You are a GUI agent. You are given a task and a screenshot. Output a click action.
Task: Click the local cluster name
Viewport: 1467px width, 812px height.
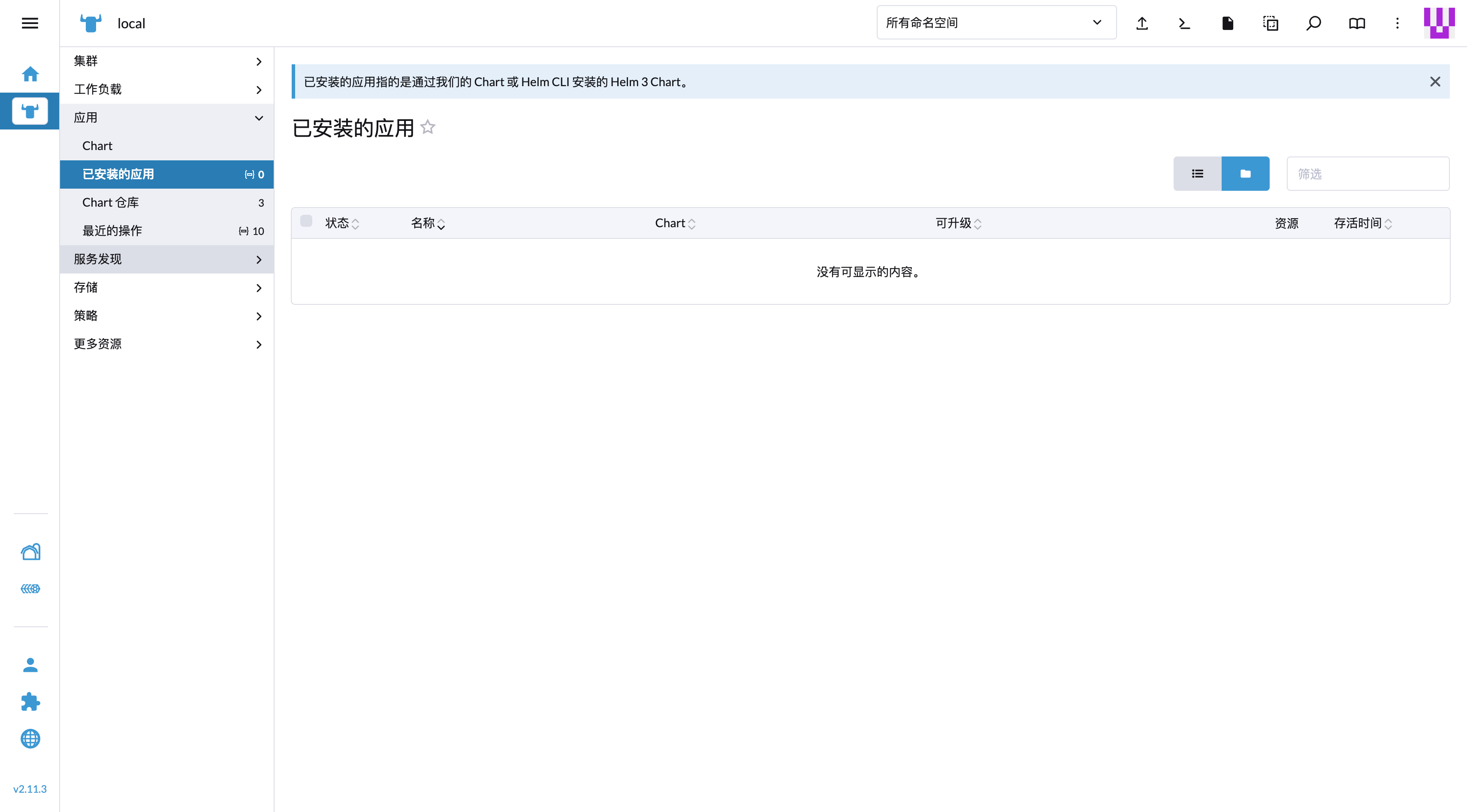[131, 23]
